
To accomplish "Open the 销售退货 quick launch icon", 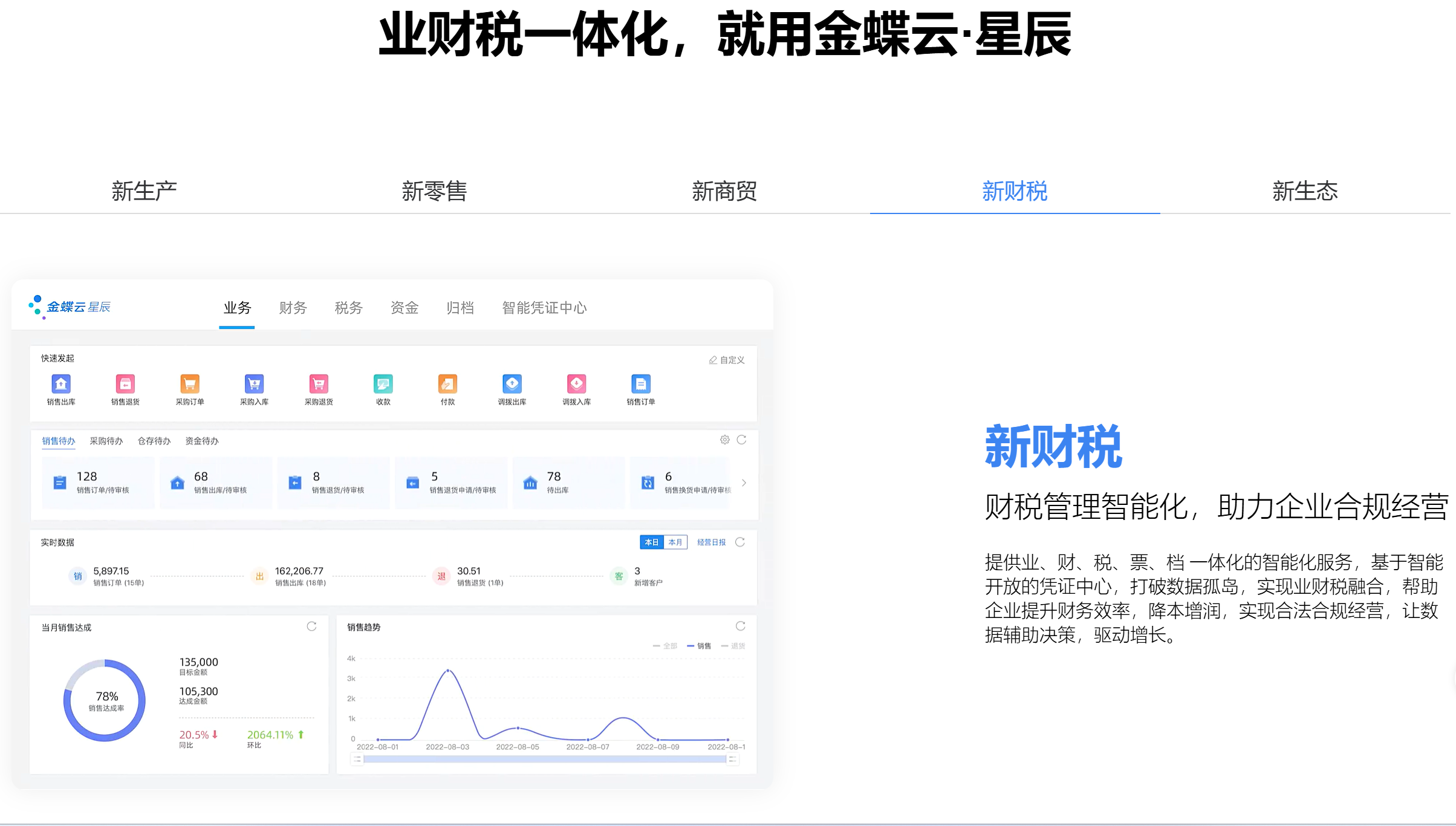I will (x=125, y=383).
